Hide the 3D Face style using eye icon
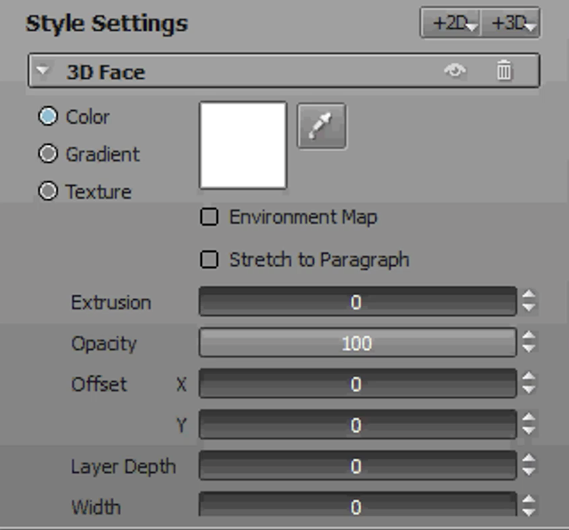Image resolution: width=569 pixels, height=530 pixels. point(455,70)
